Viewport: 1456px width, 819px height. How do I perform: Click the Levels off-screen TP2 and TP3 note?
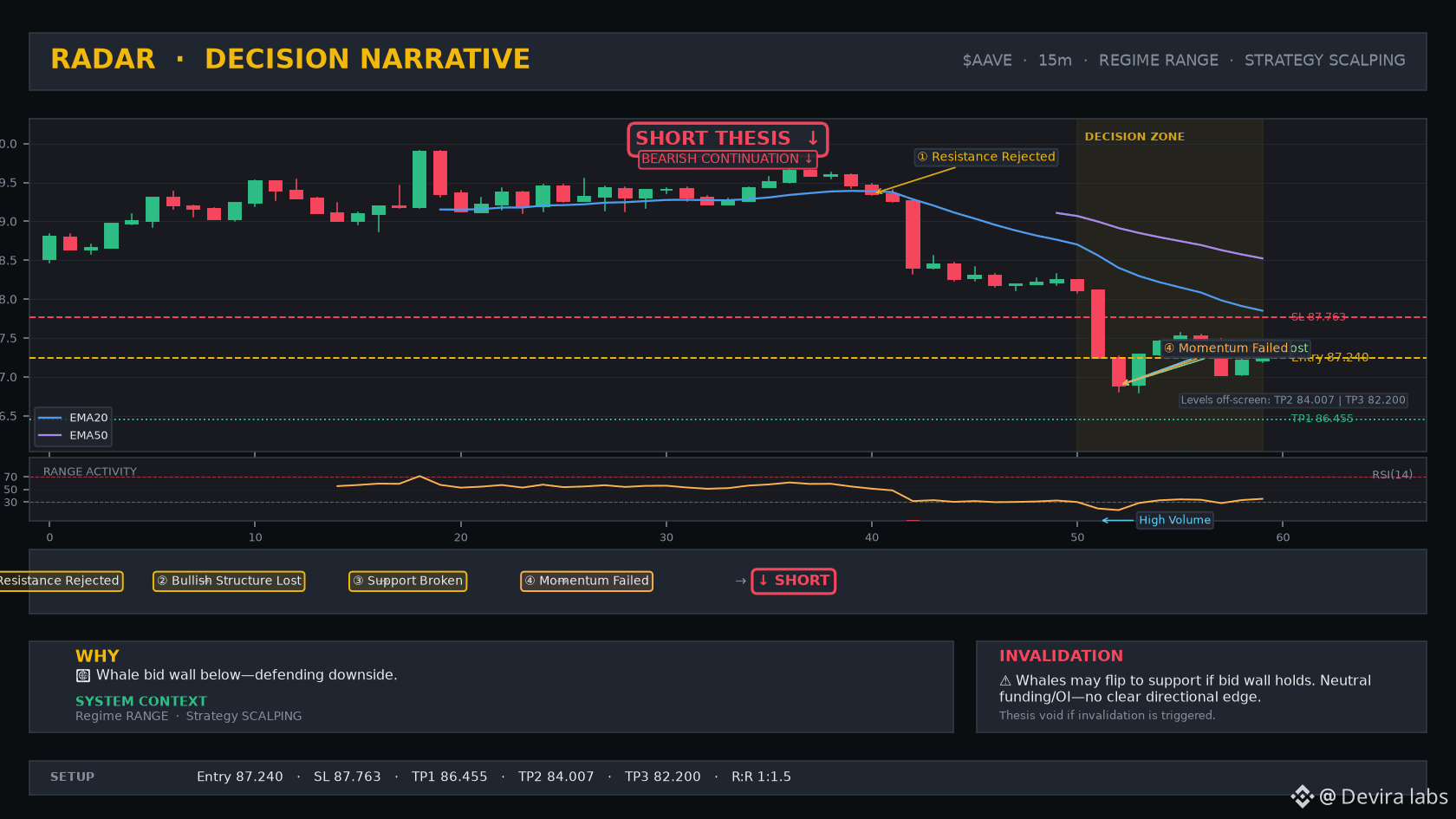point(1293,400)
